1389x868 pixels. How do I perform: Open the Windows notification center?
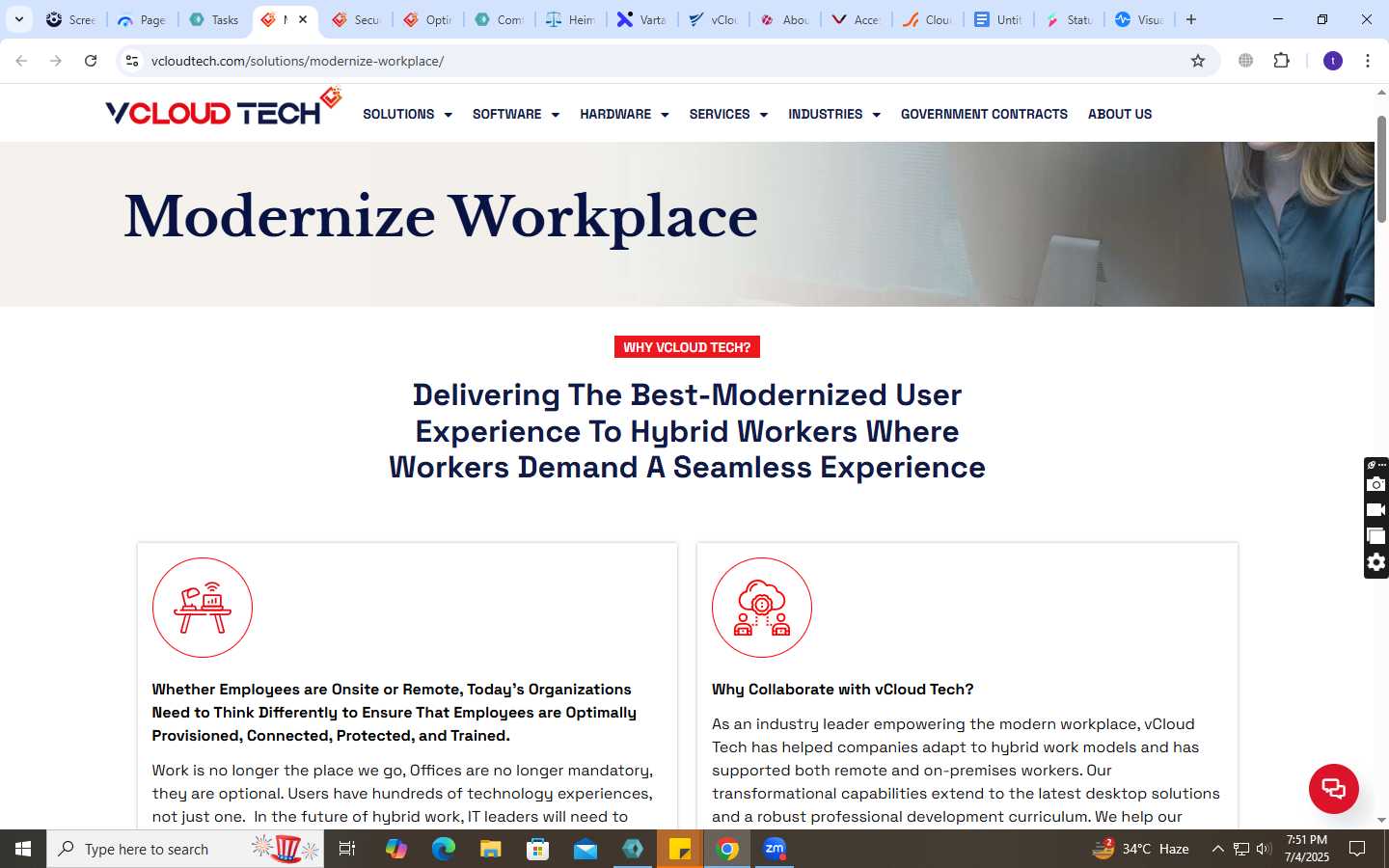pyautogui.click(x=1357, y=849)
